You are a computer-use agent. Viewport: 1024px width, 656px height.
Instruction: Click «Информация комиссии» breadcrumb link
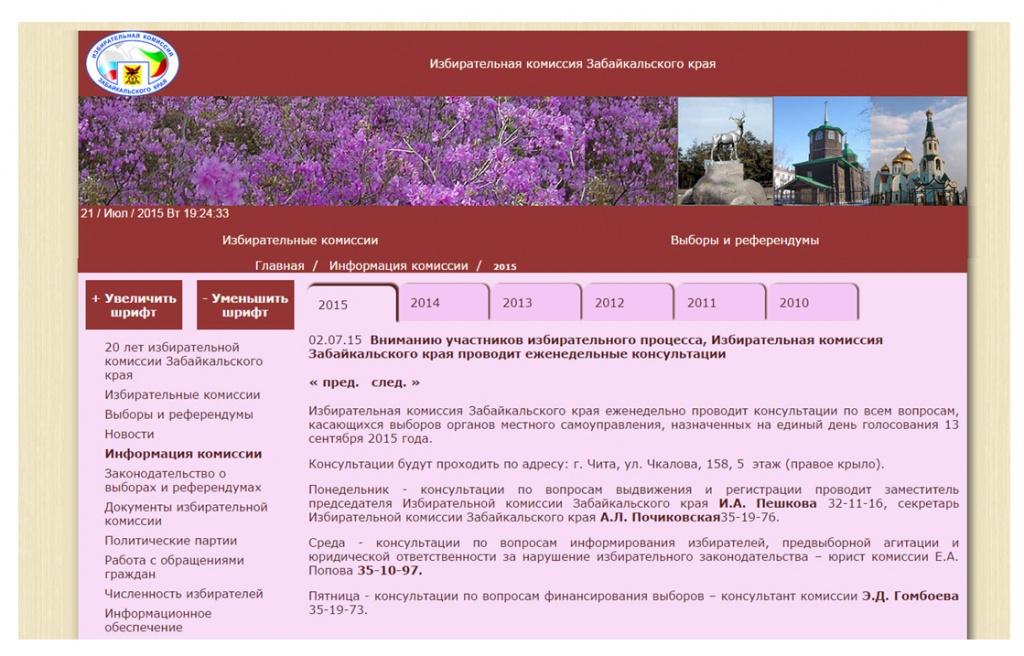tap(398, 266)
